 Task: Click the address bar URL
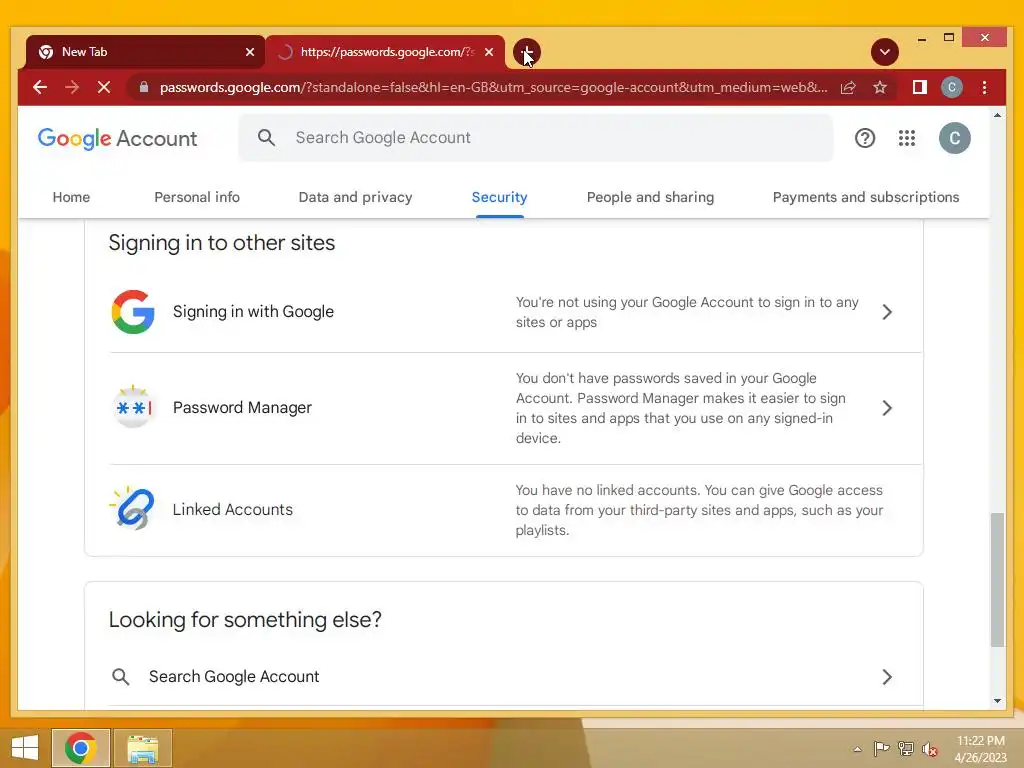coord(493,88)
